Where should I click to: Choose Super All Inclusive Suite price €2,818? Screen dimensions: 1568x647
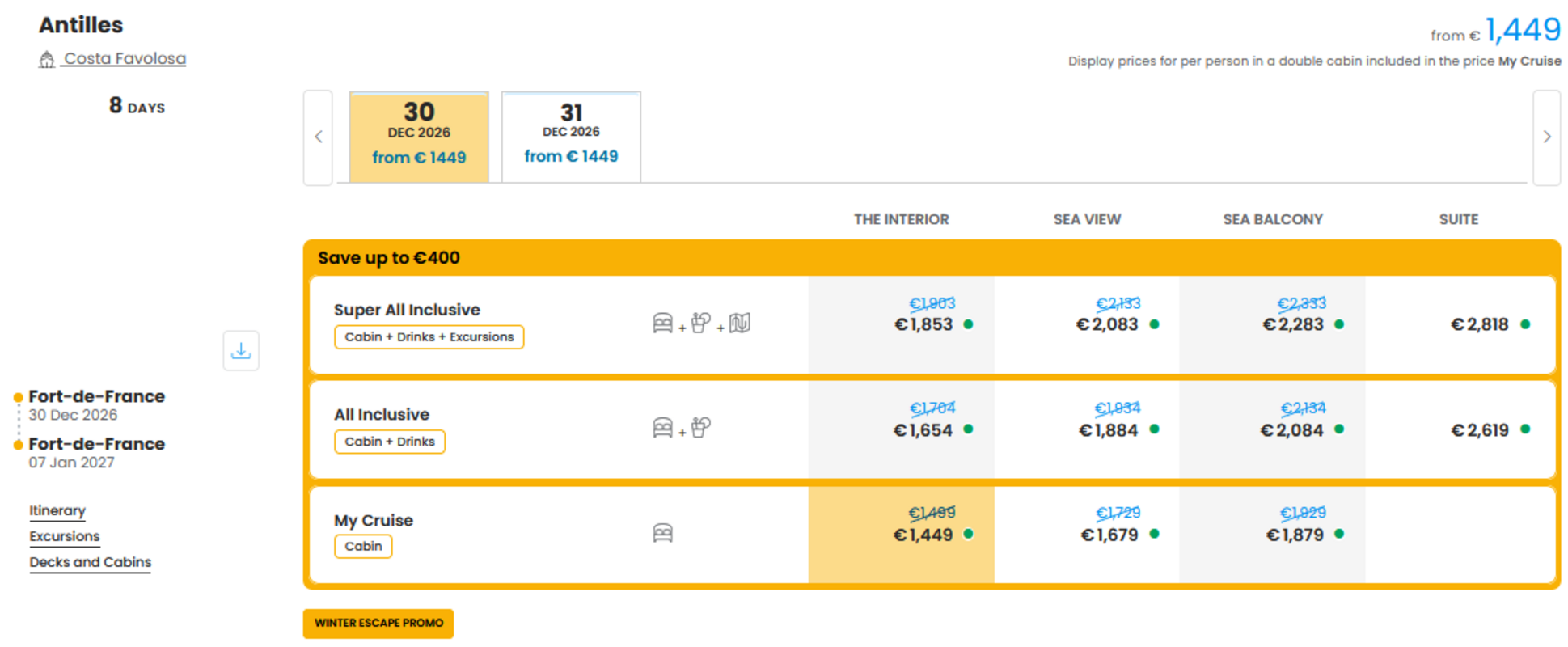pyautogui.click(x=1460, y=324)
